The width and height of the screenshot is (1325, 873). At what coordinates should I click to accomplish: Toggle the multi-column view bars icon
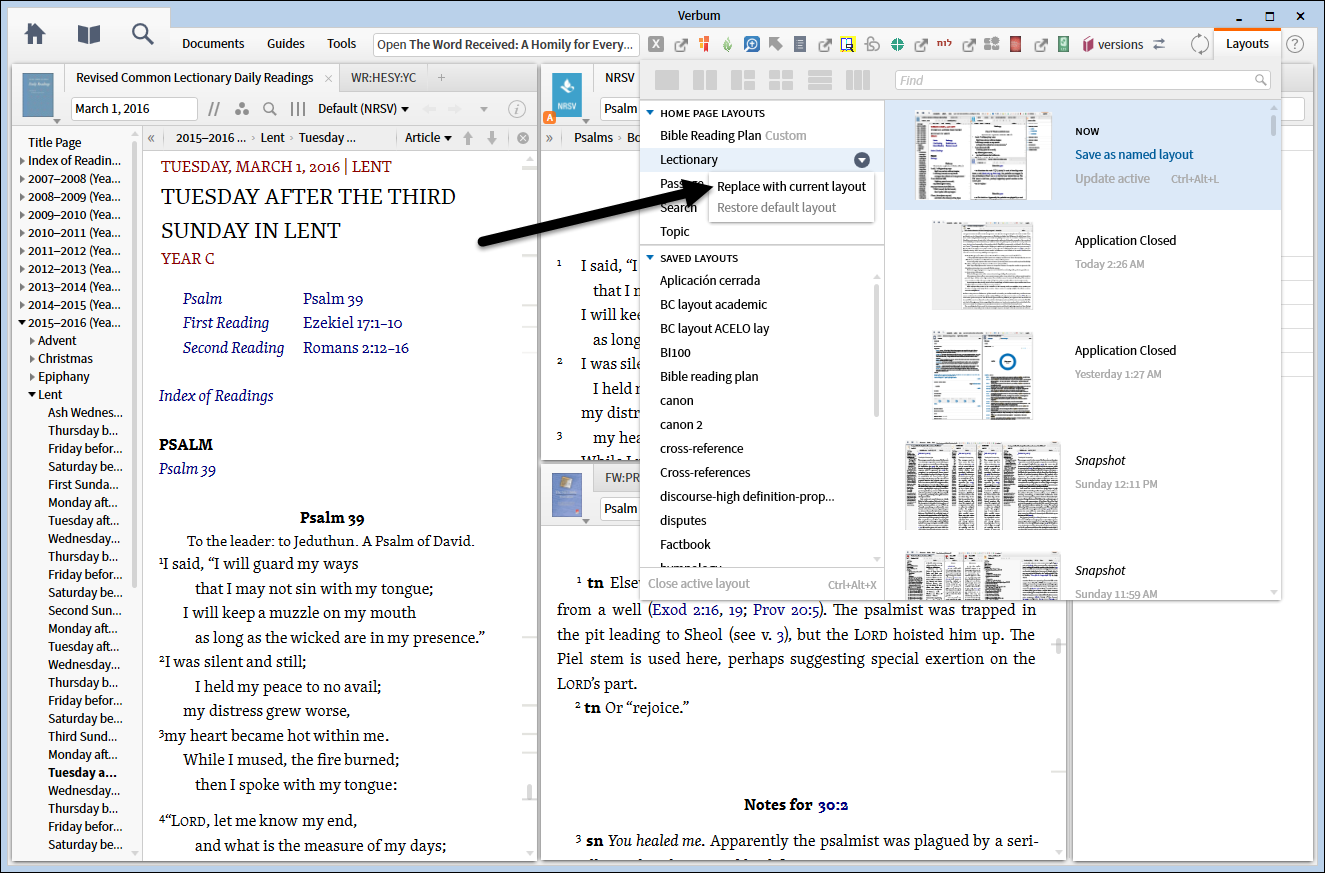coord(298,109)
